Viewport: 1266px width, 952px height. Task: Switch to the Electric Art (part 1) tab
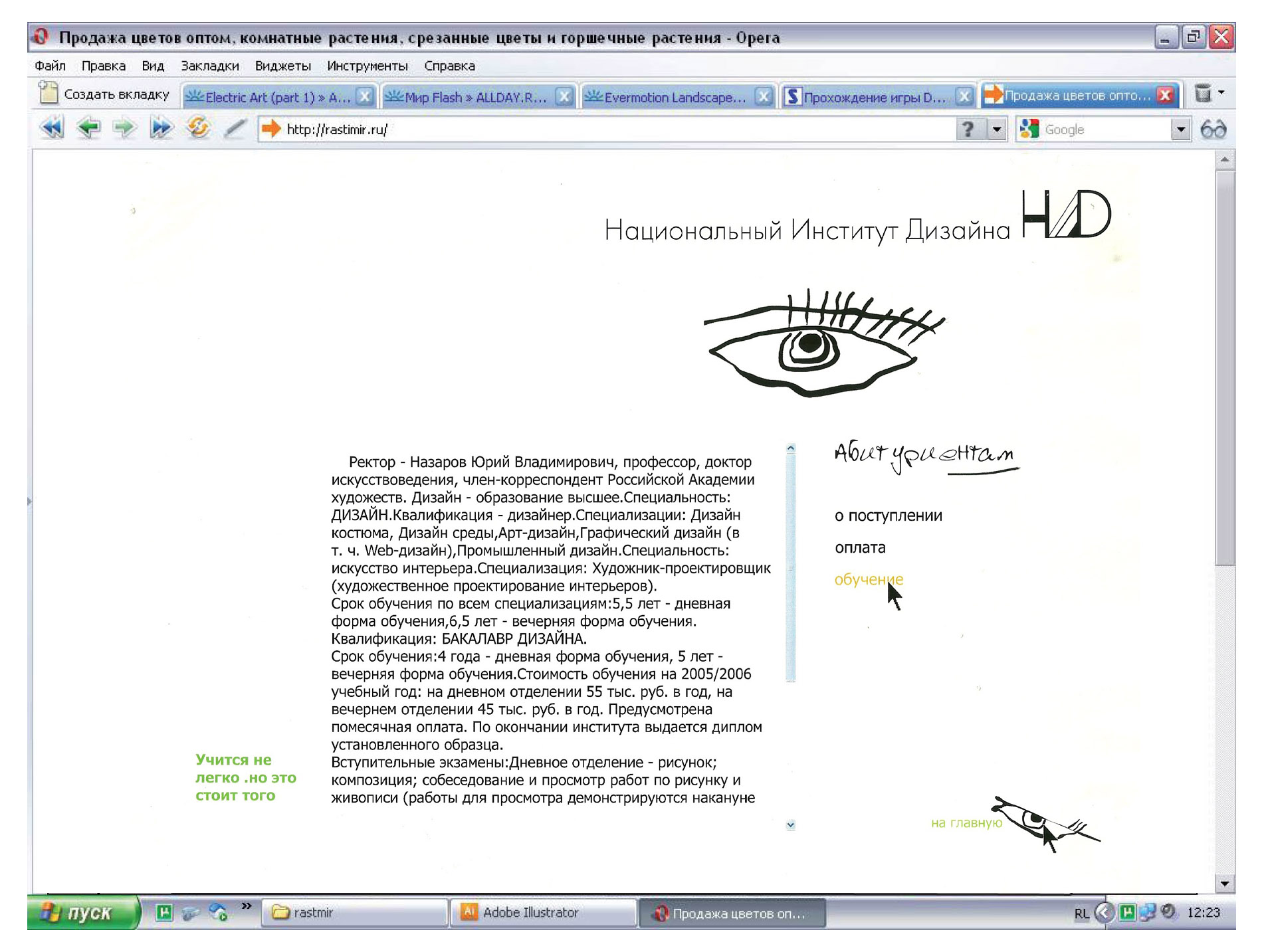(278, 97)
